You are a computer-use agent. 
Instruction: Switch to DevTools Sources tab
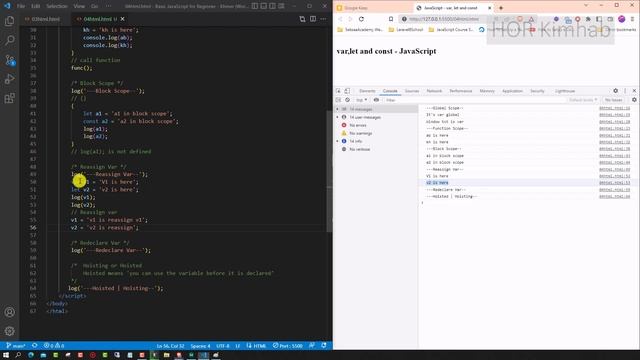click(412, 91)
